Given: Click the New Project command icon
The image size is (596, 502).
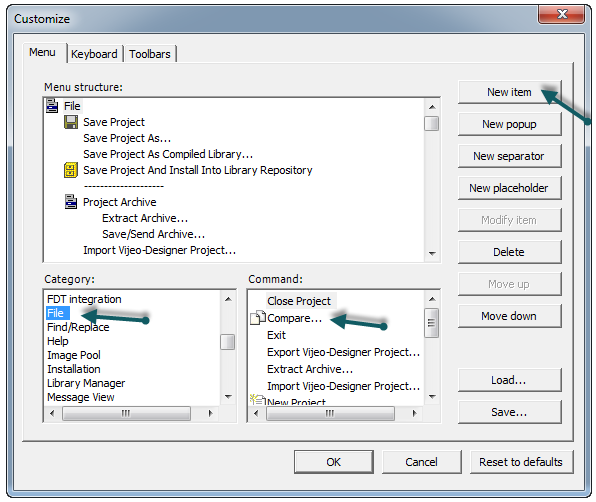Looking at the screenshot, I should pyautogui.click(x=257, y=400).
